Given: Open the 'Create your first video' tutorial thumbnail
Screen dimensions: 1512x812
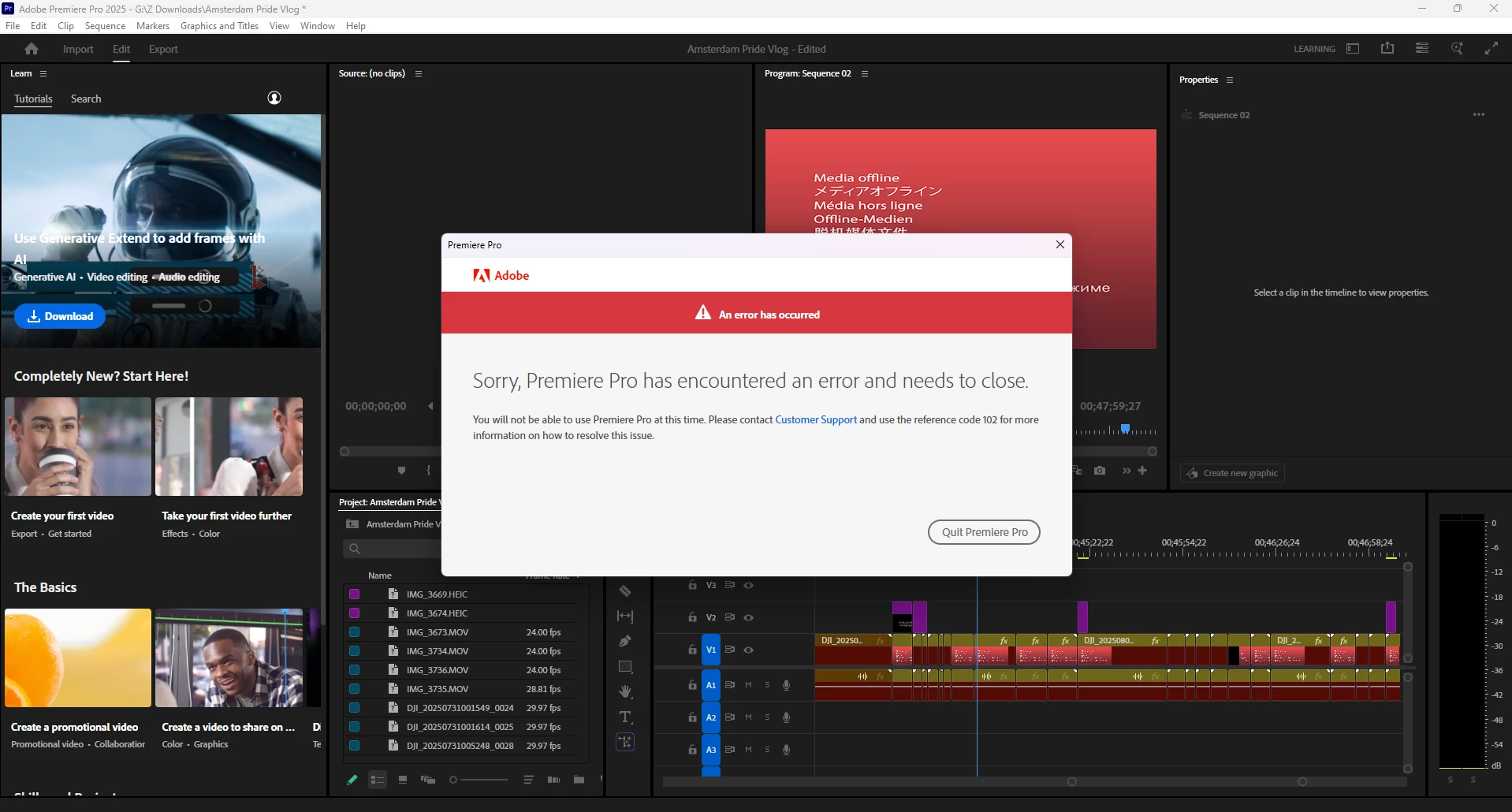Looking at the screenshot, I should [78, 446].
